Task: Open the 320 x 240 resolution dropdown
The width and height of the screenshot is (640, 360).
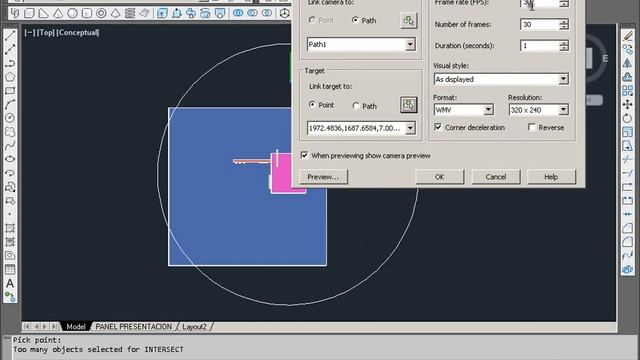Action: tap(563, 110)
